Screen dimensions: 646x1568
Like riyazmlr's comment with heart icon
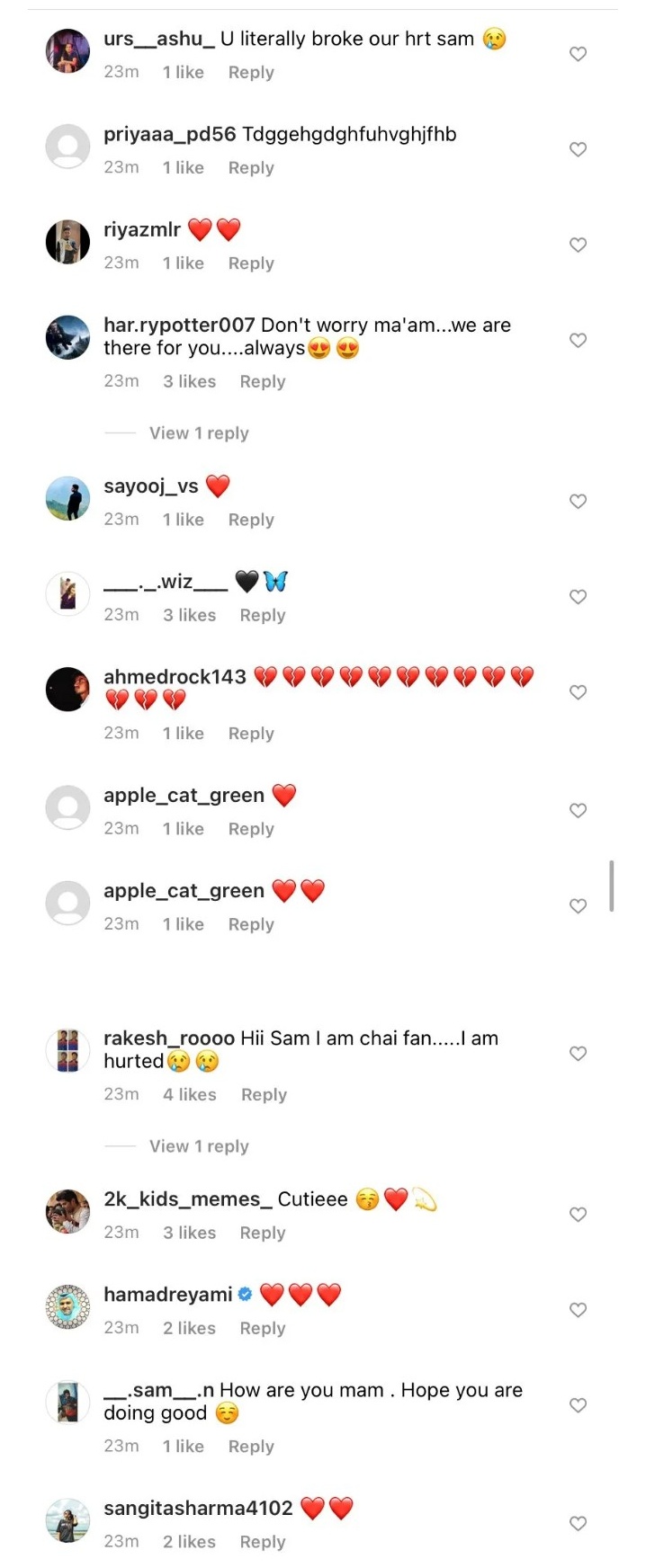(578, 245)
